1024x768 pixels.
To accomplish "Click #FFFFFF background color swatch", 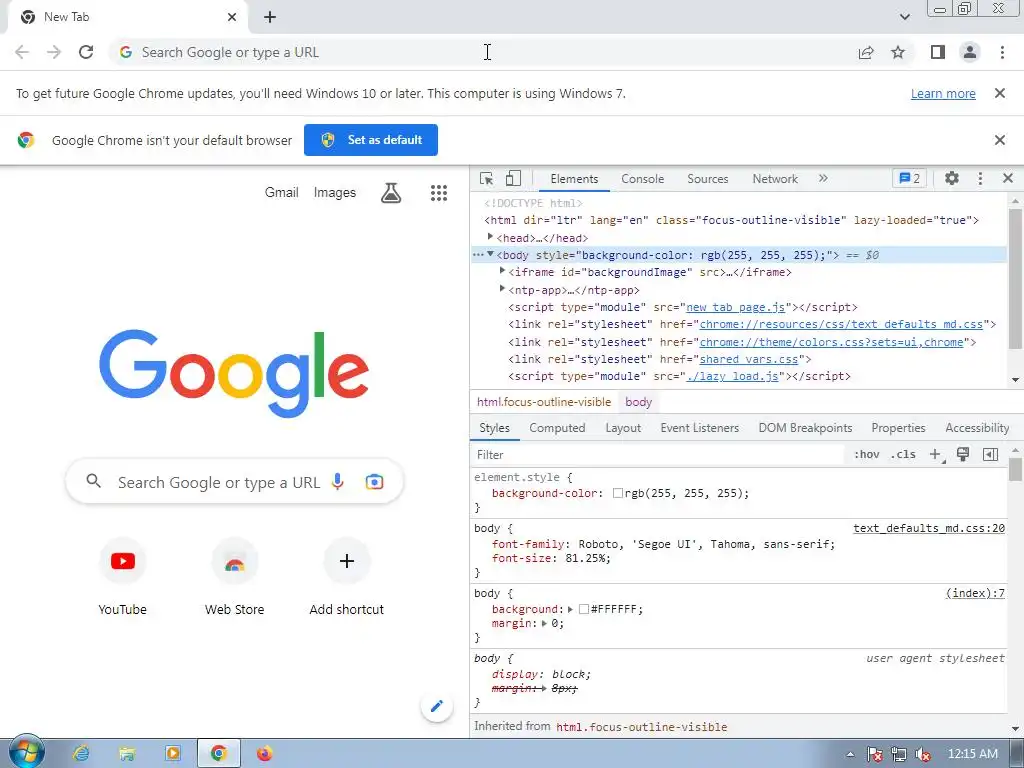I will (584, 609).
